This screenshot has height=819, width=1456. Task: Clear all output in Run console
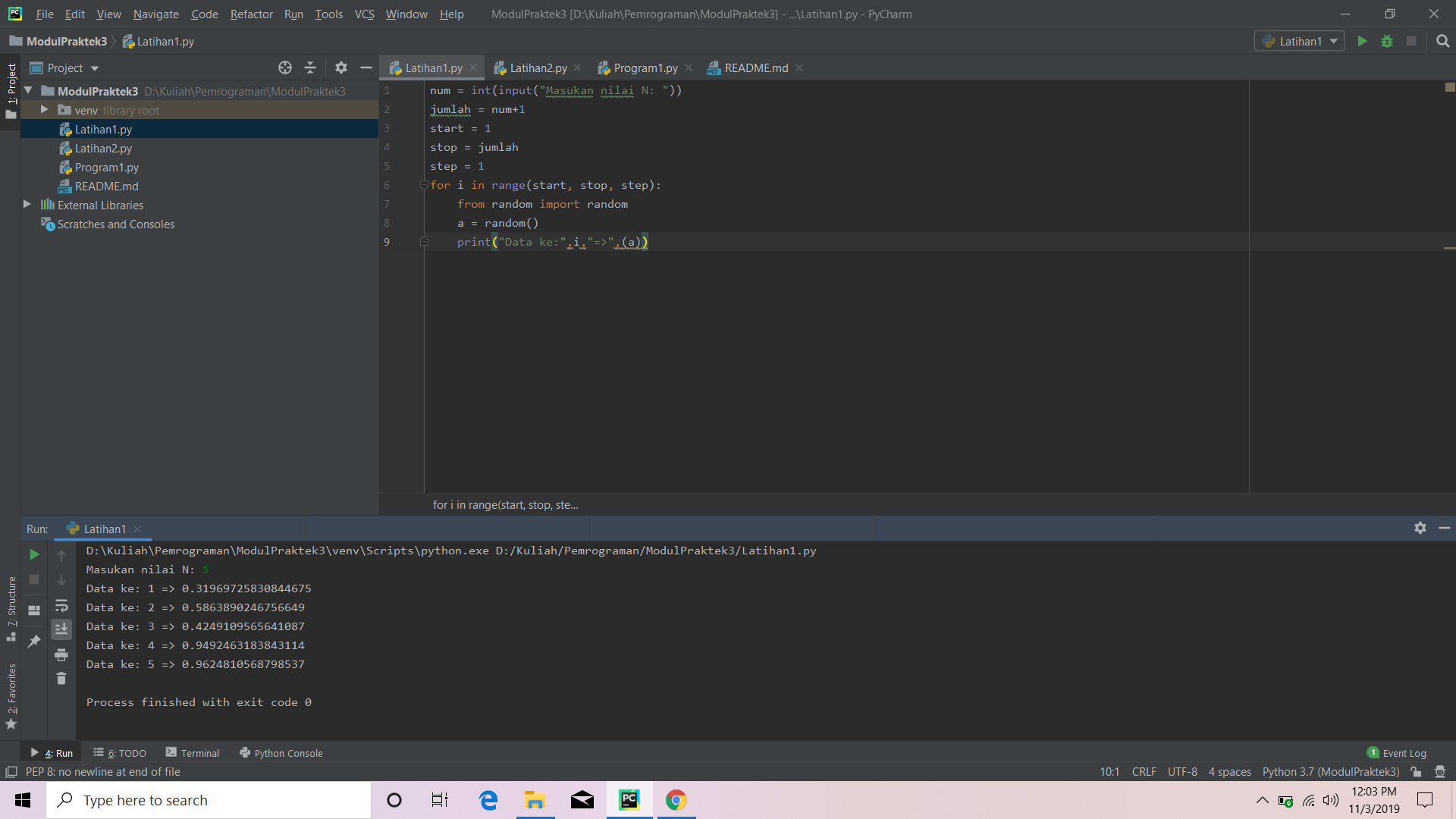point(62,679)
